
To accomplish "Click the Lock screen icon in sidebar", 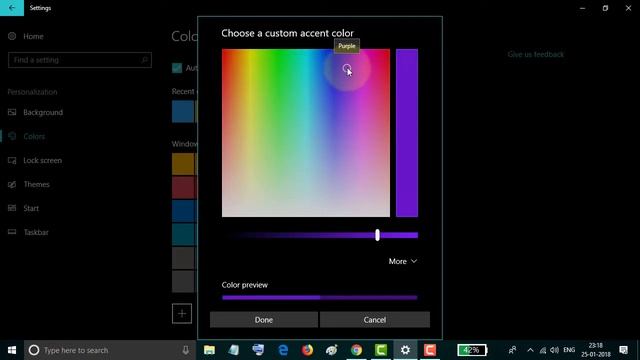I will click(x=12, y=160).
